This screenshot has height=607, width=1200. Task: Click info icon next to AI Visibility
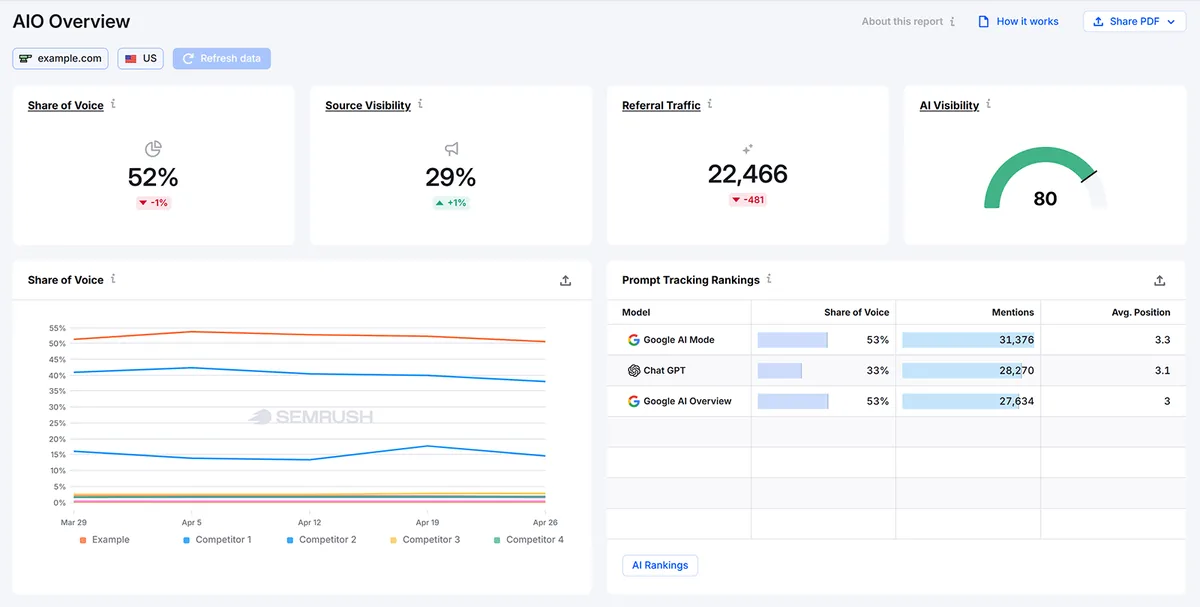pyautogui.click(x=988, y=104)
